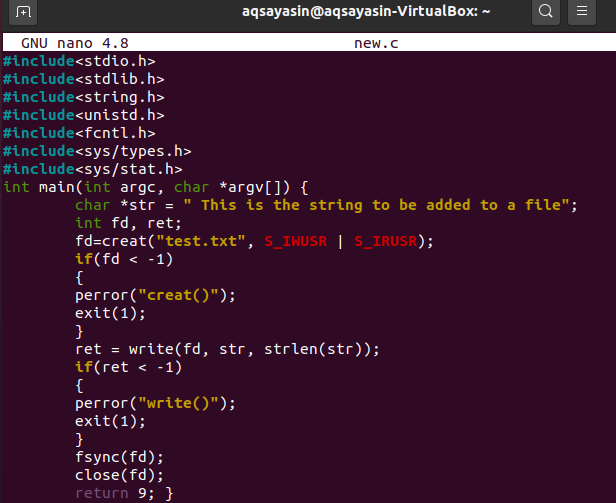Click the string literal 'This is the string'
Screen dimensions: 616x503
pyautogui.click(x=376, y=205)
